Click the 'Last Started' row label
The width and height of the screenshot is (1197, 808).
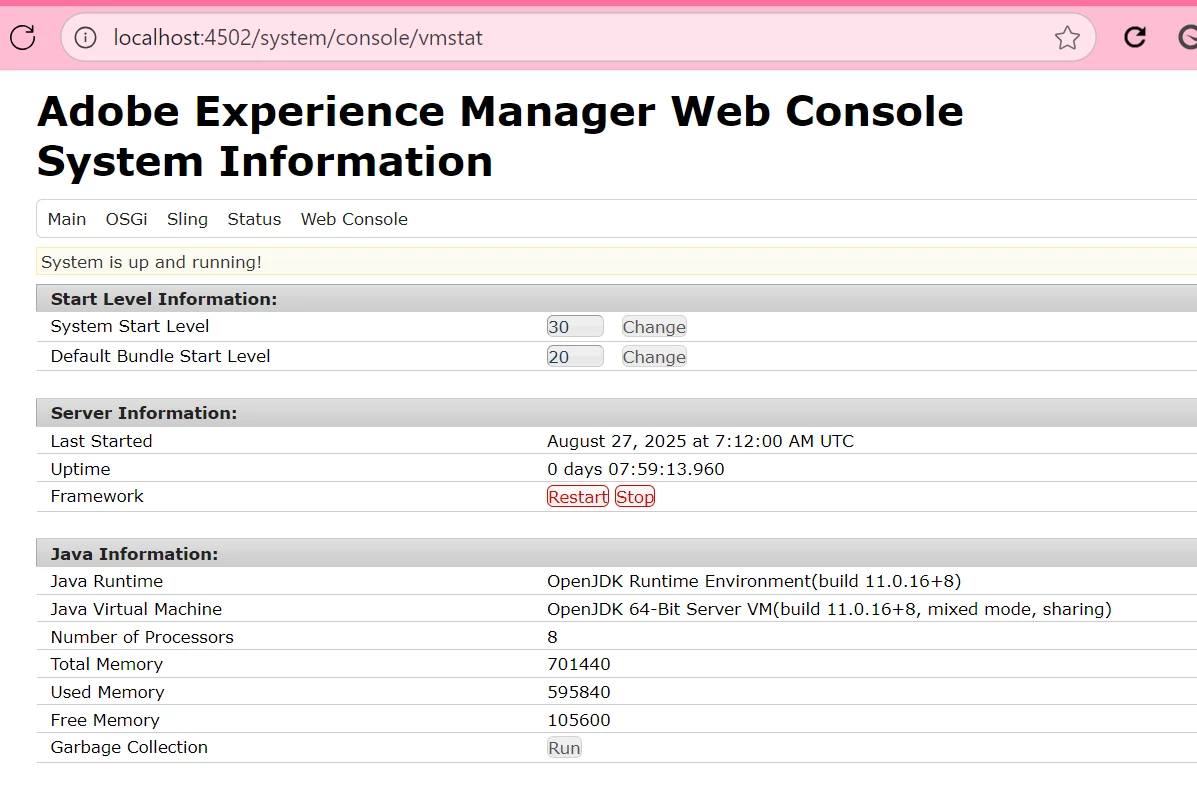102,441
